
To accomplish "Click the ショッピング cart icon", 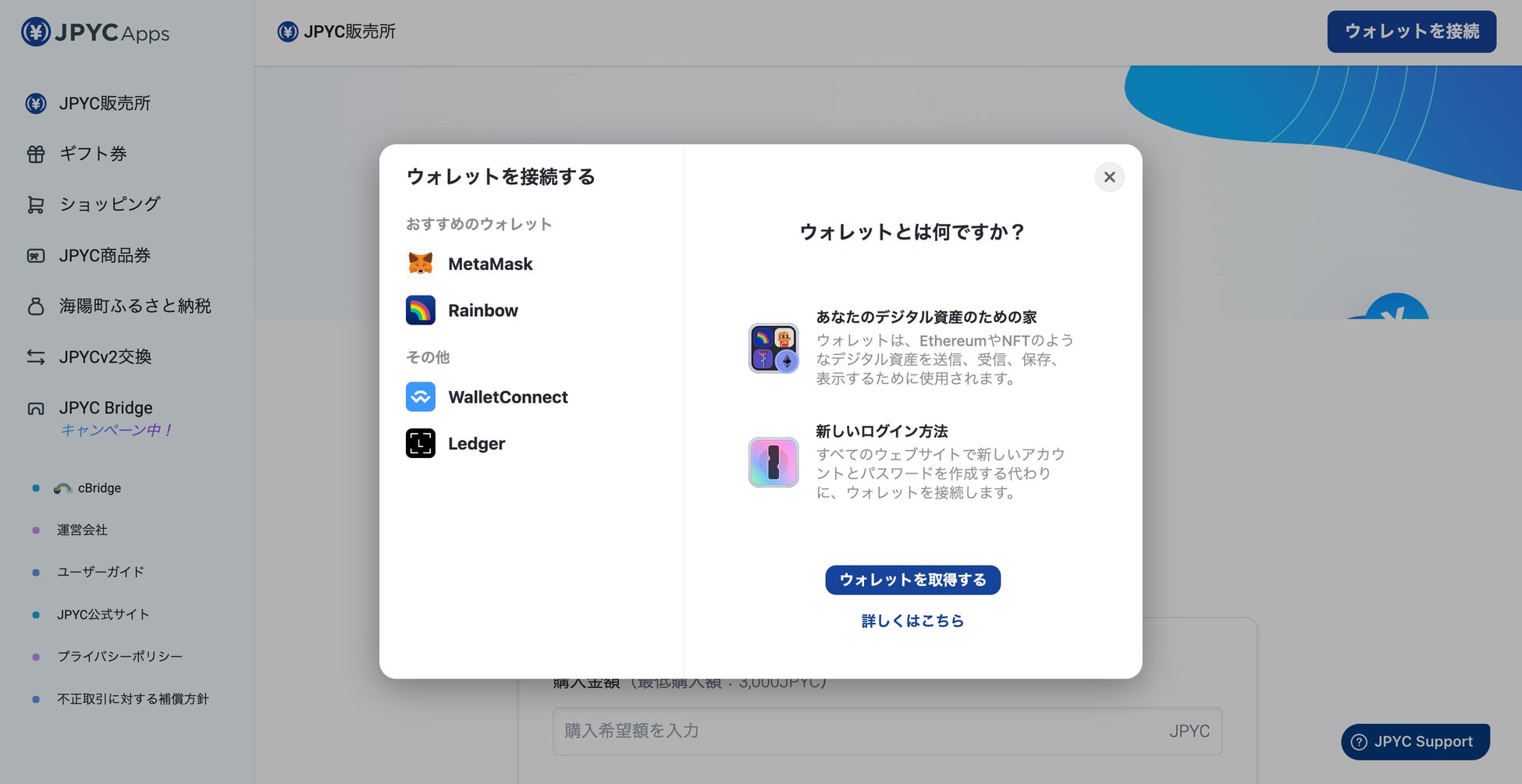I will pos(36,204).
